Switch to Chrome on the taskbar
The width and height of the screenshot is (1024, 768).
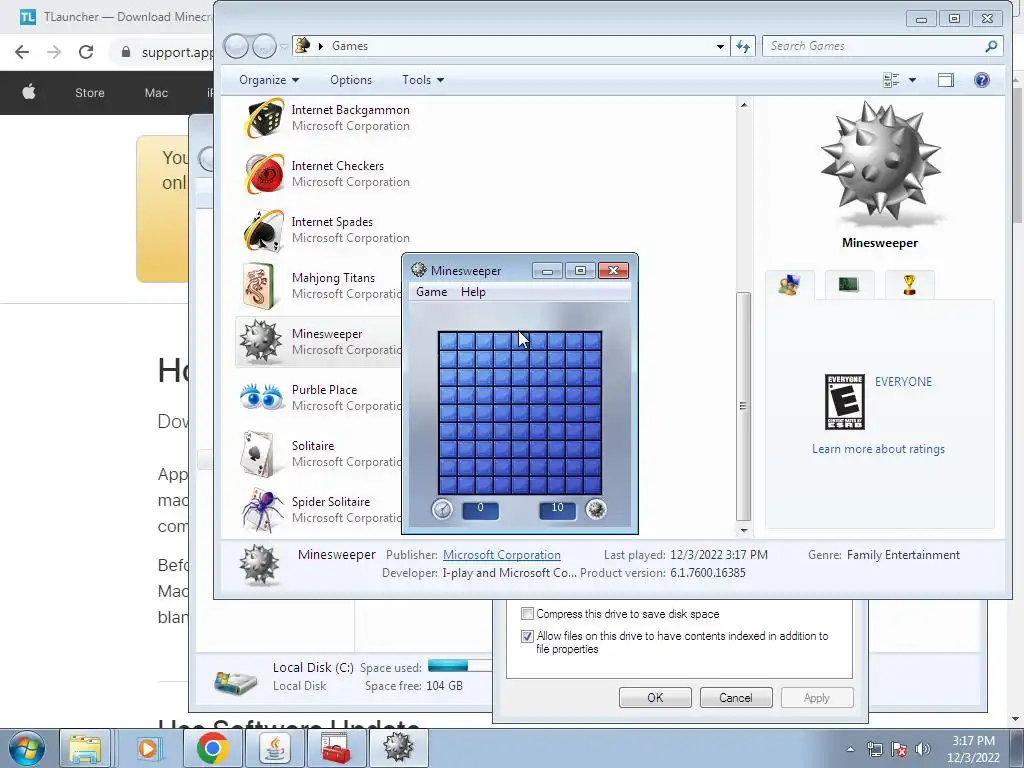[x=212, y=748]
